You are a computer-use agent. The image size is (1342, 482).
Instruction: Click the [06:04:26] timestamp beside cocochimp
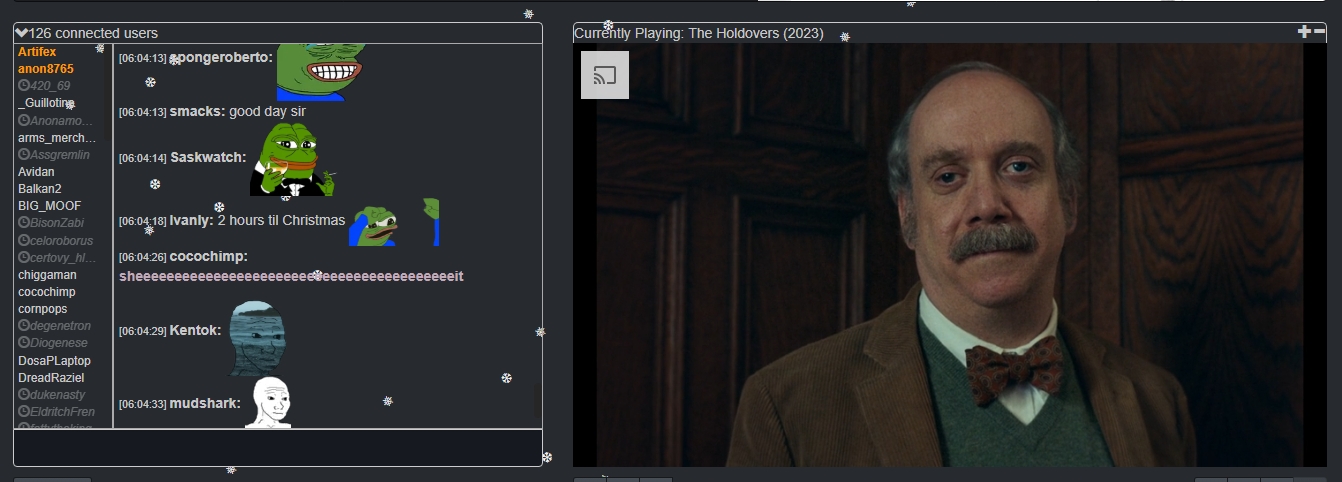pos(143,257)
